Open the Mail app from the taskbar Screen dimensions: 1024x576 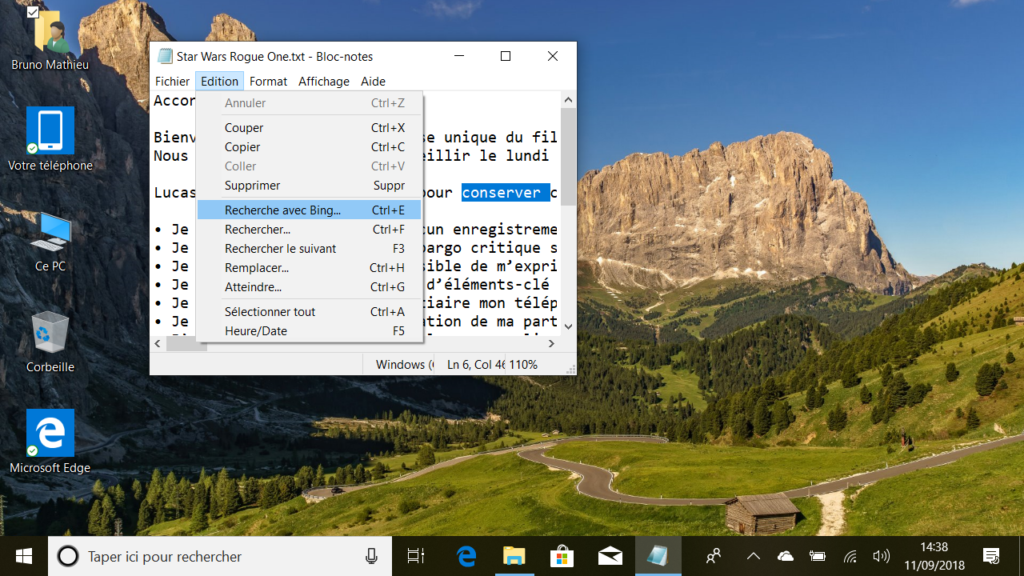coord(610,556)
